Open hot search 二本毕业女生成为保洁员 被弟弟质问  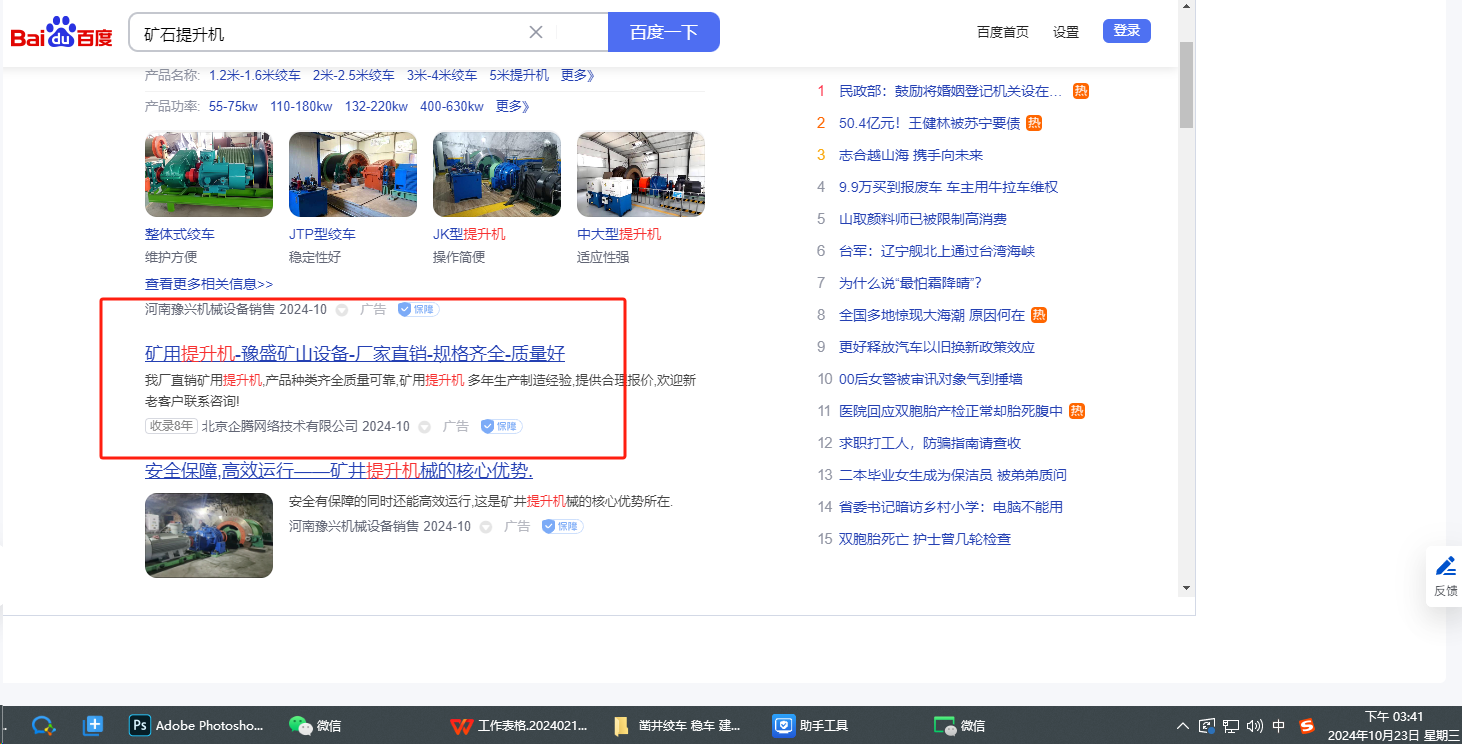[953, 475]
